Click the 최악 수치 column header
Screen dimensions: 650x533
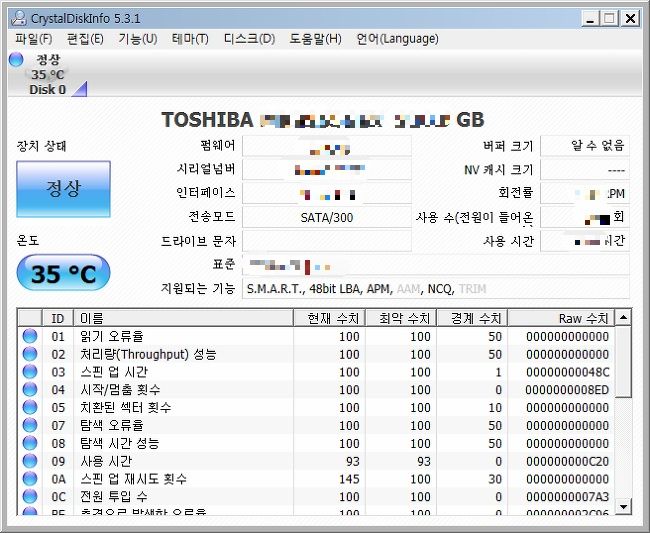401,318
